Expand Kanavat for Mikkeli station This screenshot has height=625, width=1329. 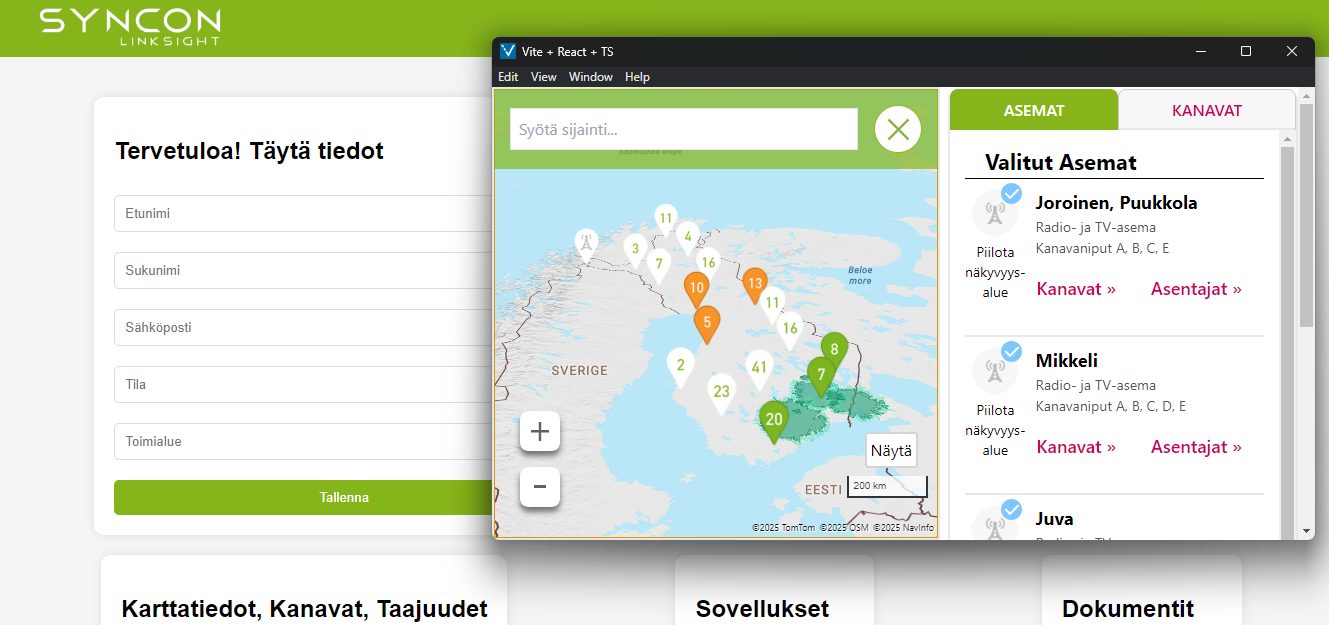pyautogui.click(x=1076, y=447)
